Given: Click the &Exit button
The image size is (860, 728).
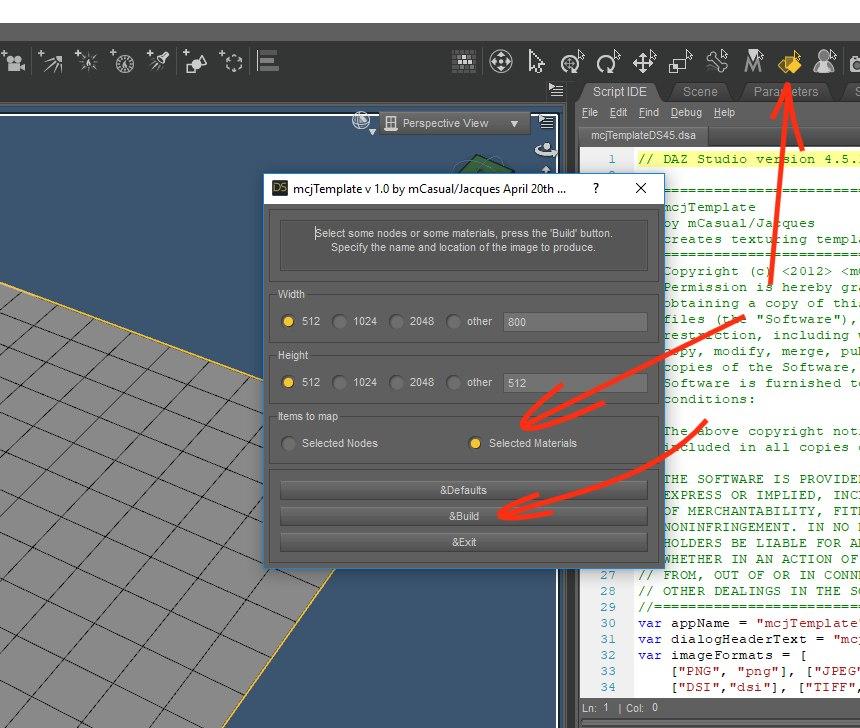Looking at the screenshot, I should (x=463, y=542).
